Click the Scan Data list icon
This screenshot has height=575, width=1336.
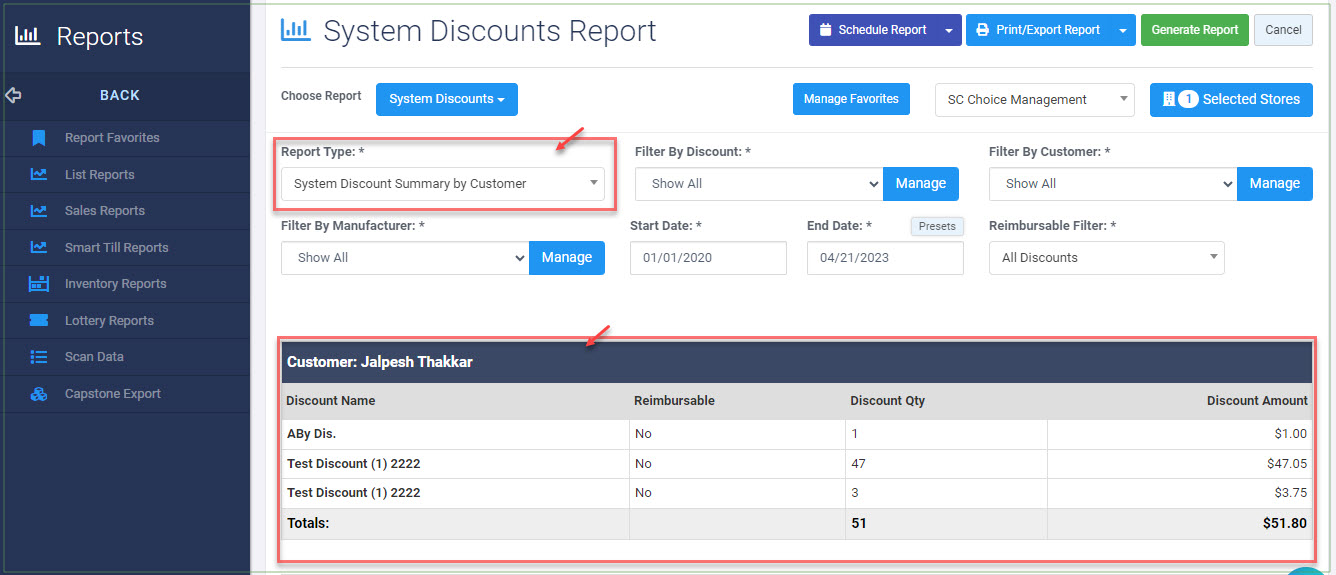click(39, 357)
